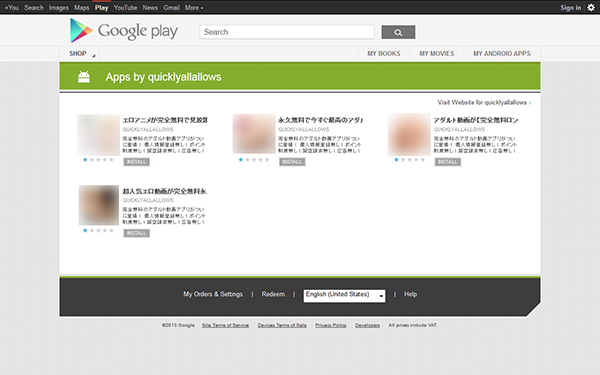Viewport: 600px width, 375px height.
Task: Click the star rating of the middle app
Action: coord(254,160)
